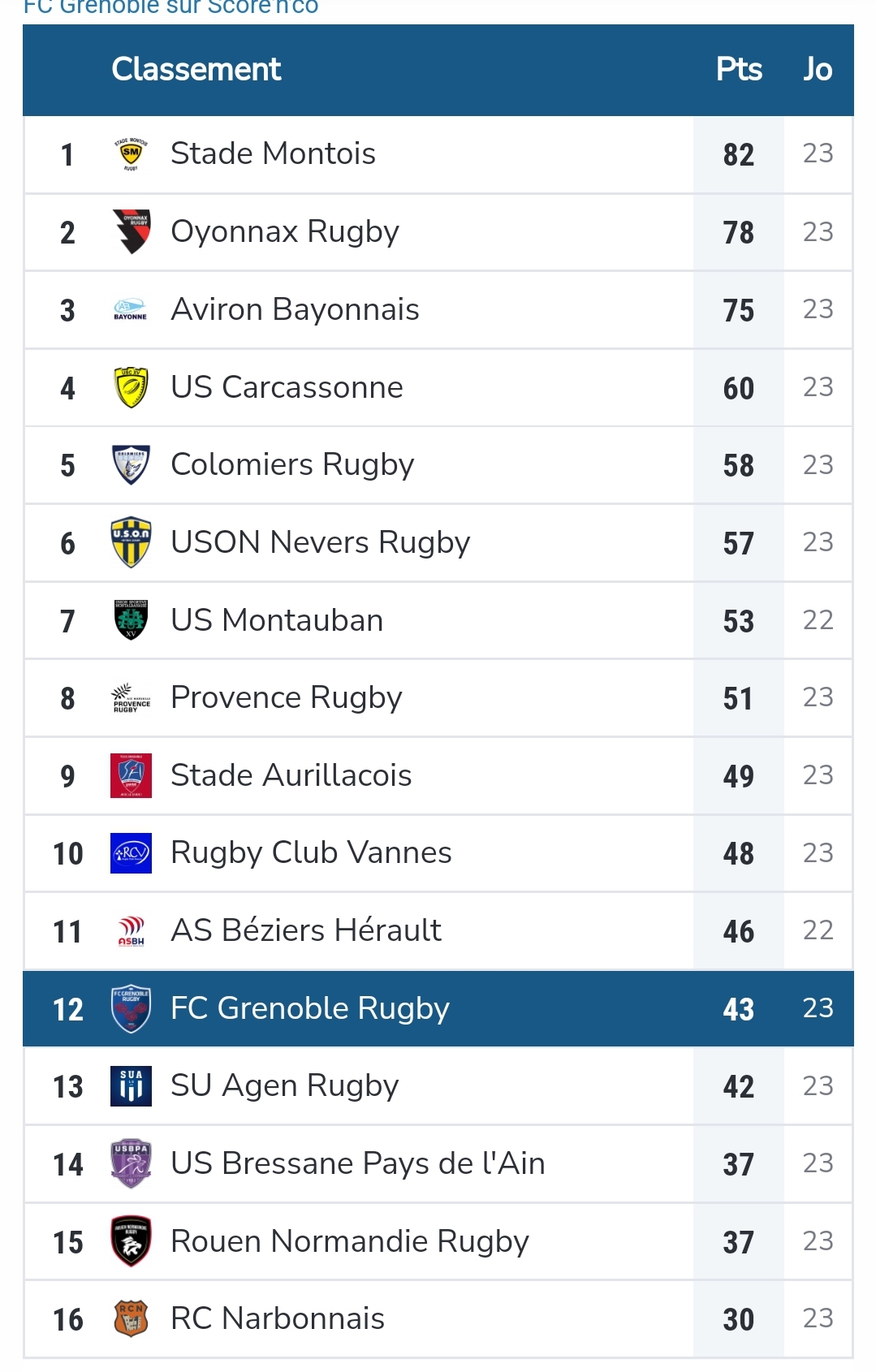Click the Stade Montois club logo

point(131,154)
